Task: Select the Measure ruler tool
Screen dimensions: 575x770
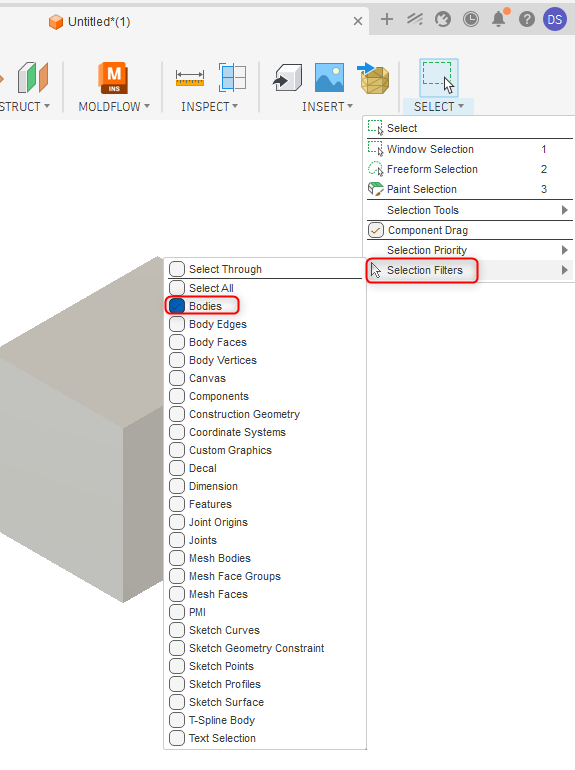Action: point(190,78)
